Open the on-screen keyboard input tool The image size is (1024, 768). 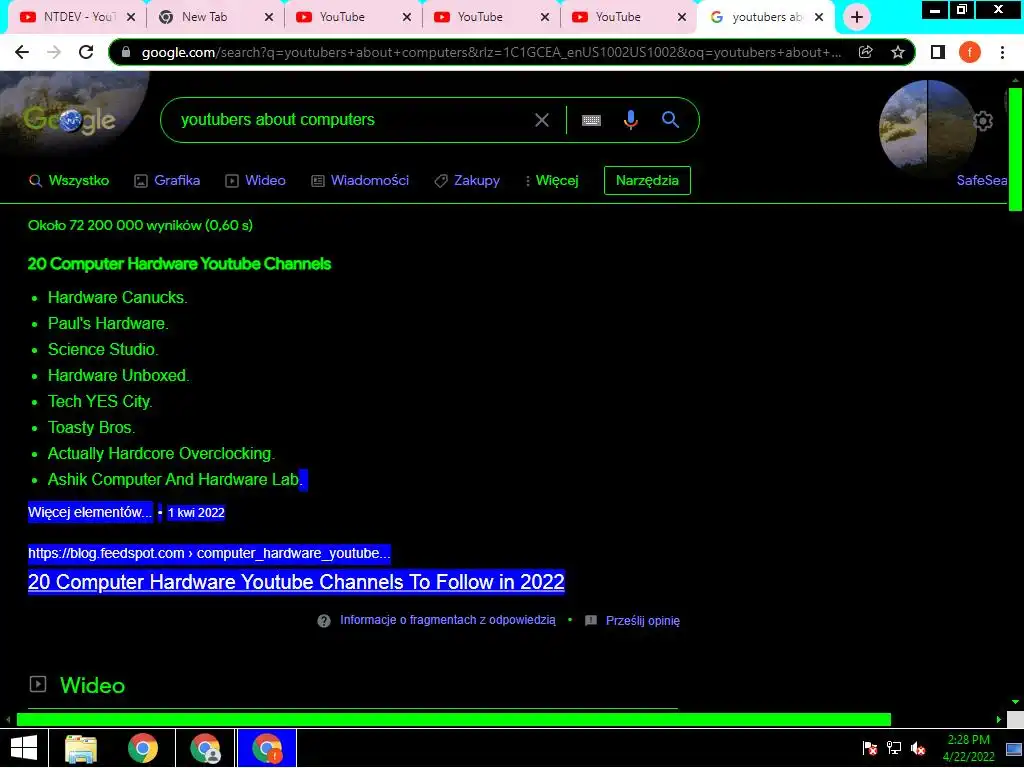tap(591, 120)
